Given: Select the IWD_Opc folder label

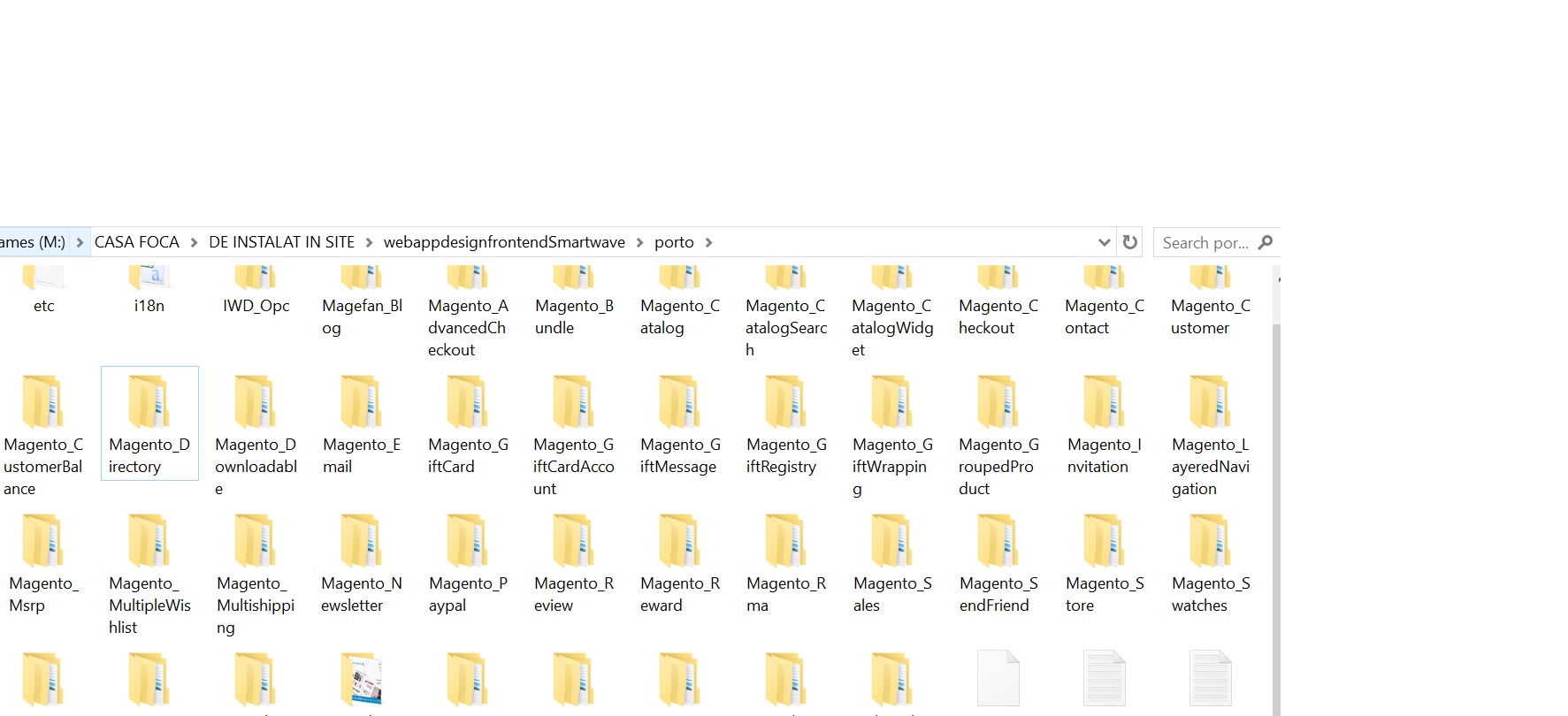Looking at the screenshot, I should (x=256, y=306).
